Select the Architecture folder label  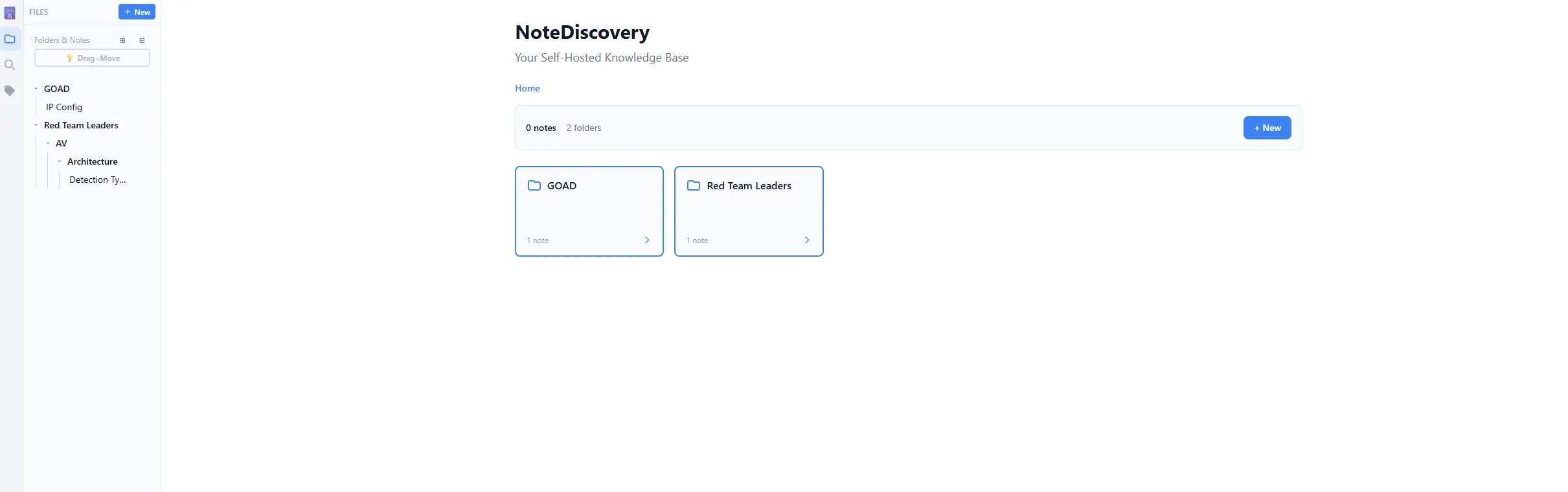tap(93, 161)
